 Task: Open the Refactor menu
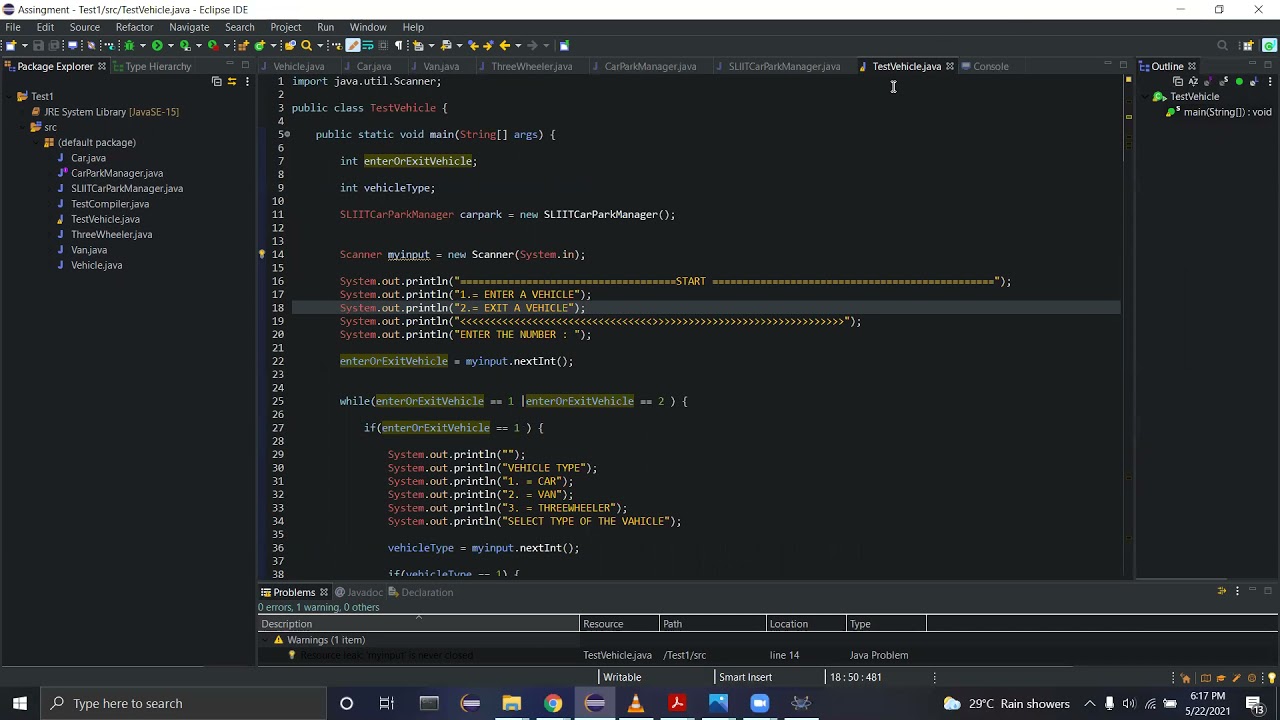pyautogui.click(x=134, y=27)
